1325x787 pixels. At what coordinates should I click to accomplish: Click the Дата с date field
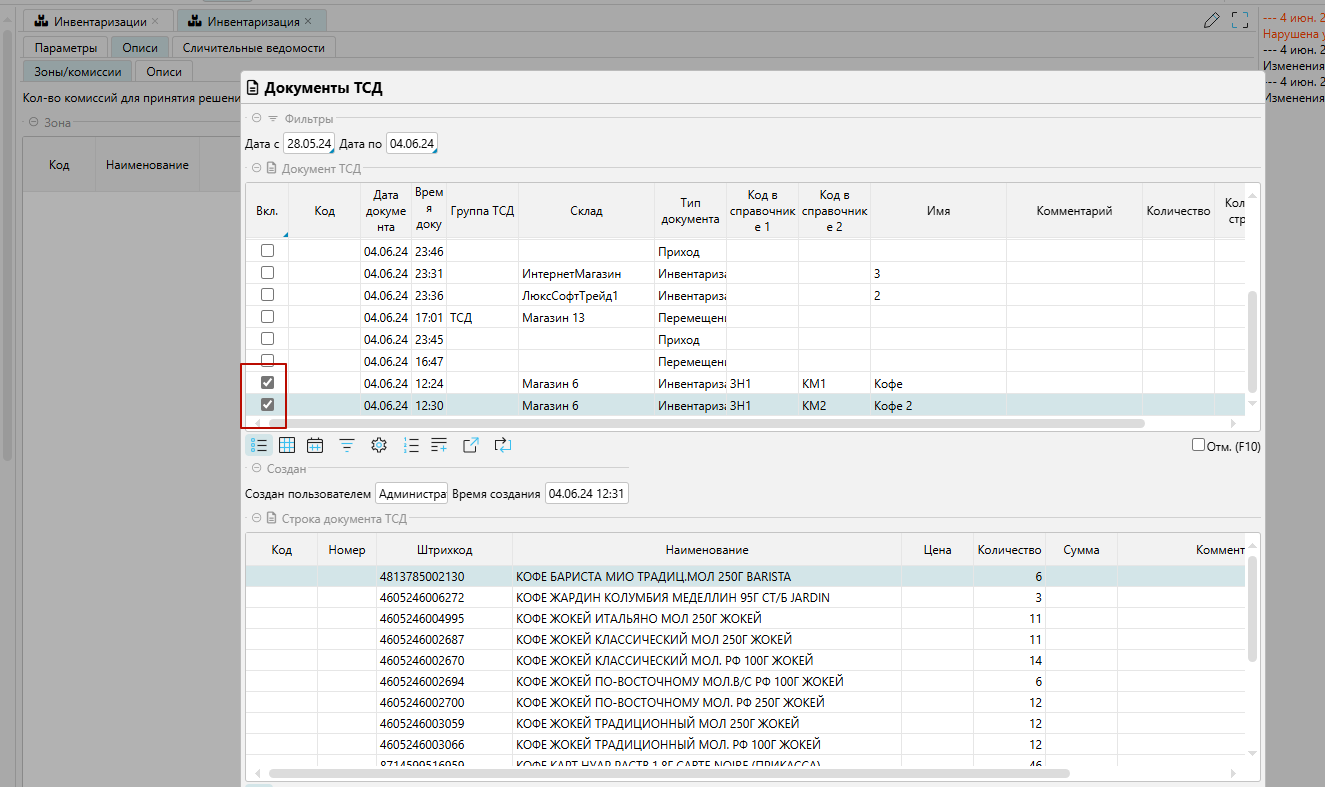tap(308, 144)
